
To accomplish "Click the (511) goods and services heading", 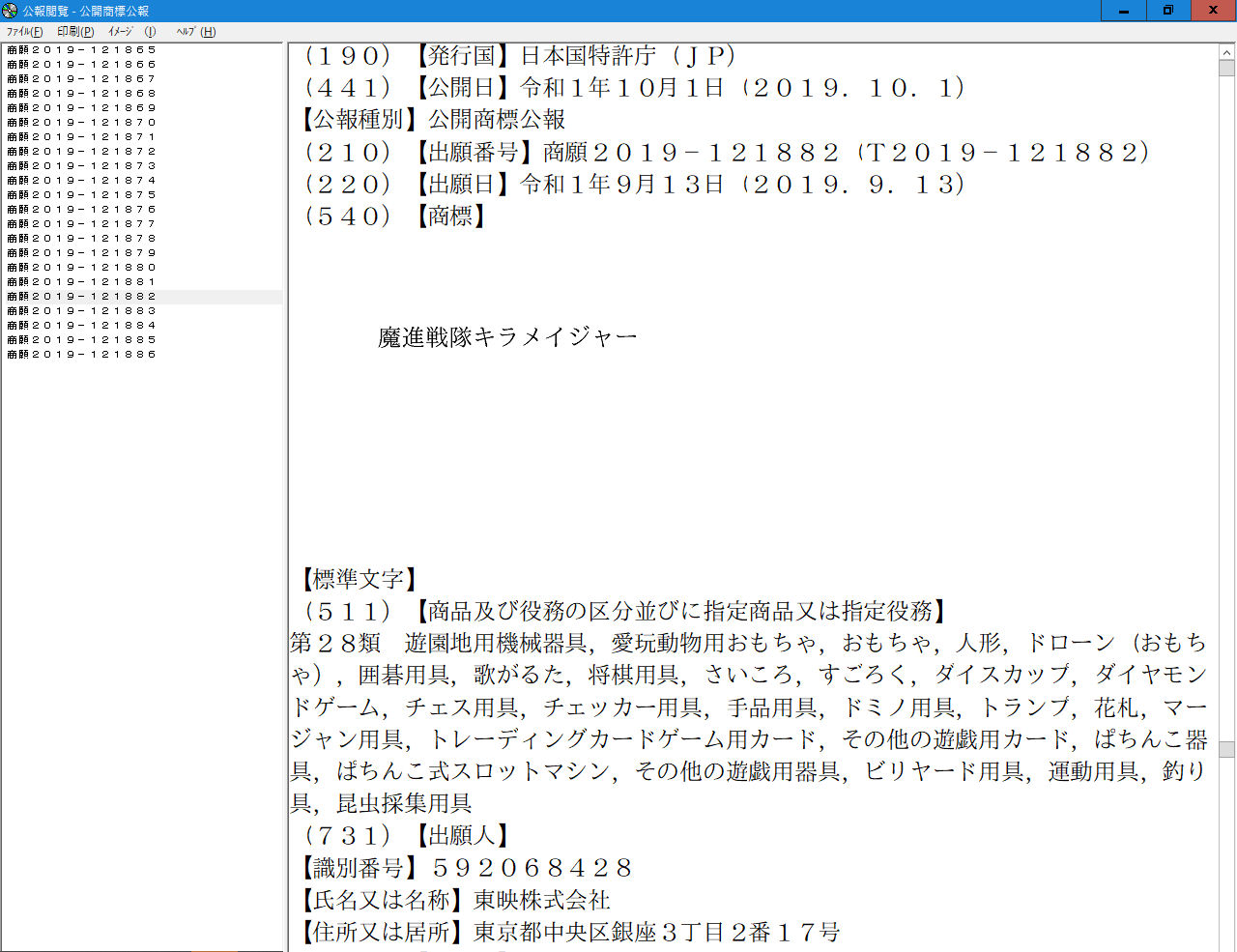I will pyautogui.click(x=624, y=611).
